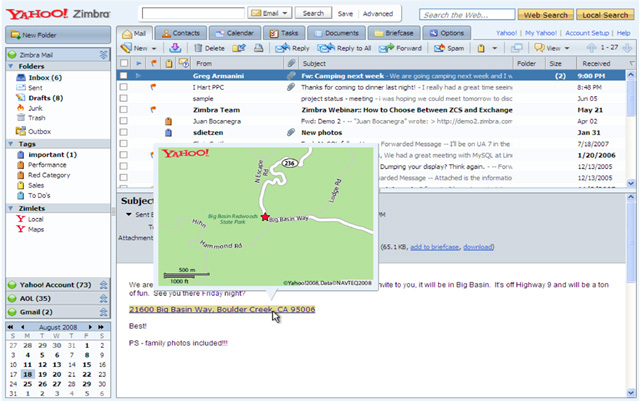Check the sample message checkbox
640x402 pixels.
(x=124, y=98)
